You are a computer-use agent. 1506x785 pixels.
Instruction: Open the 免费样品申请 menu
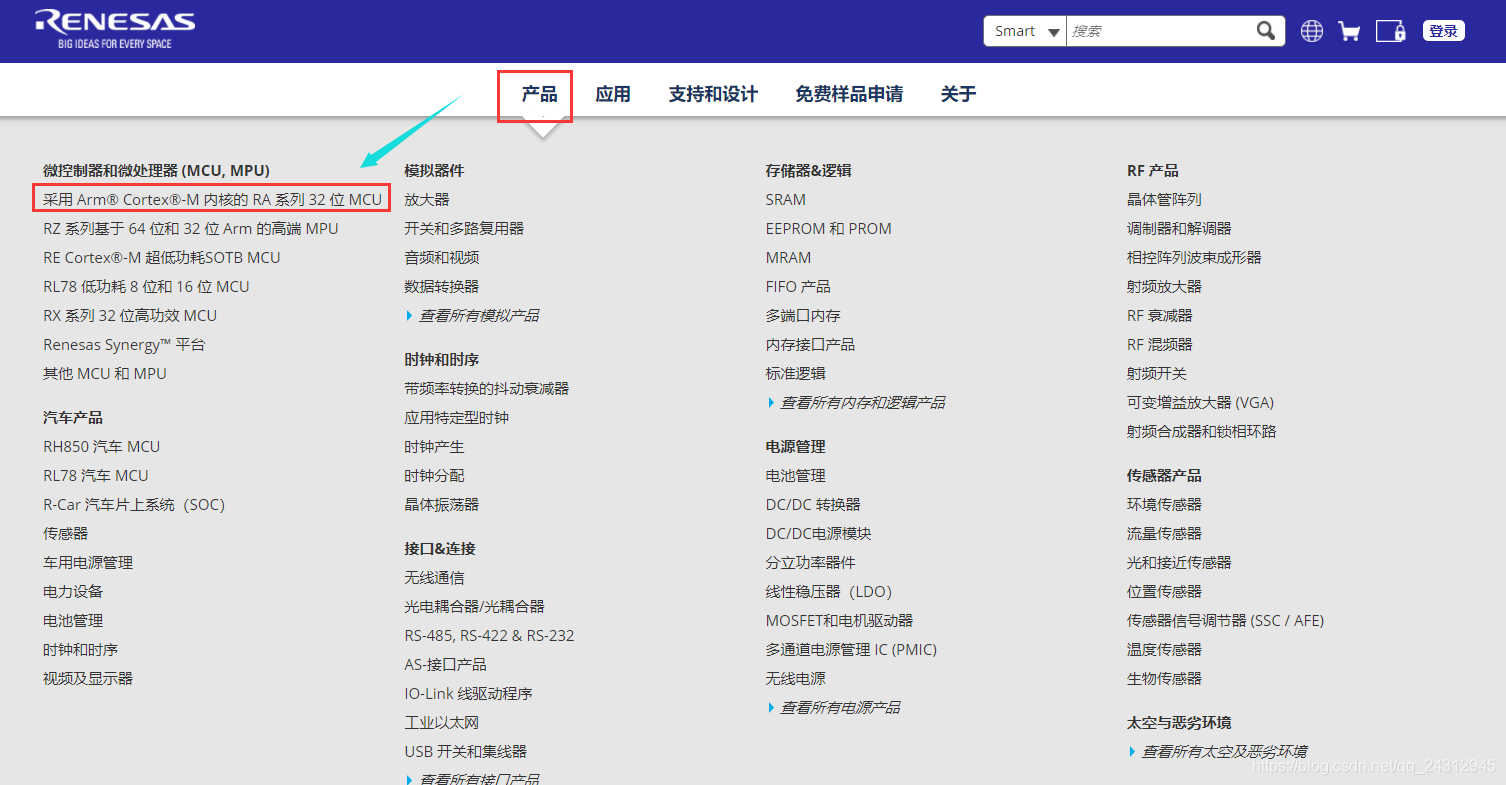point(847,93)
